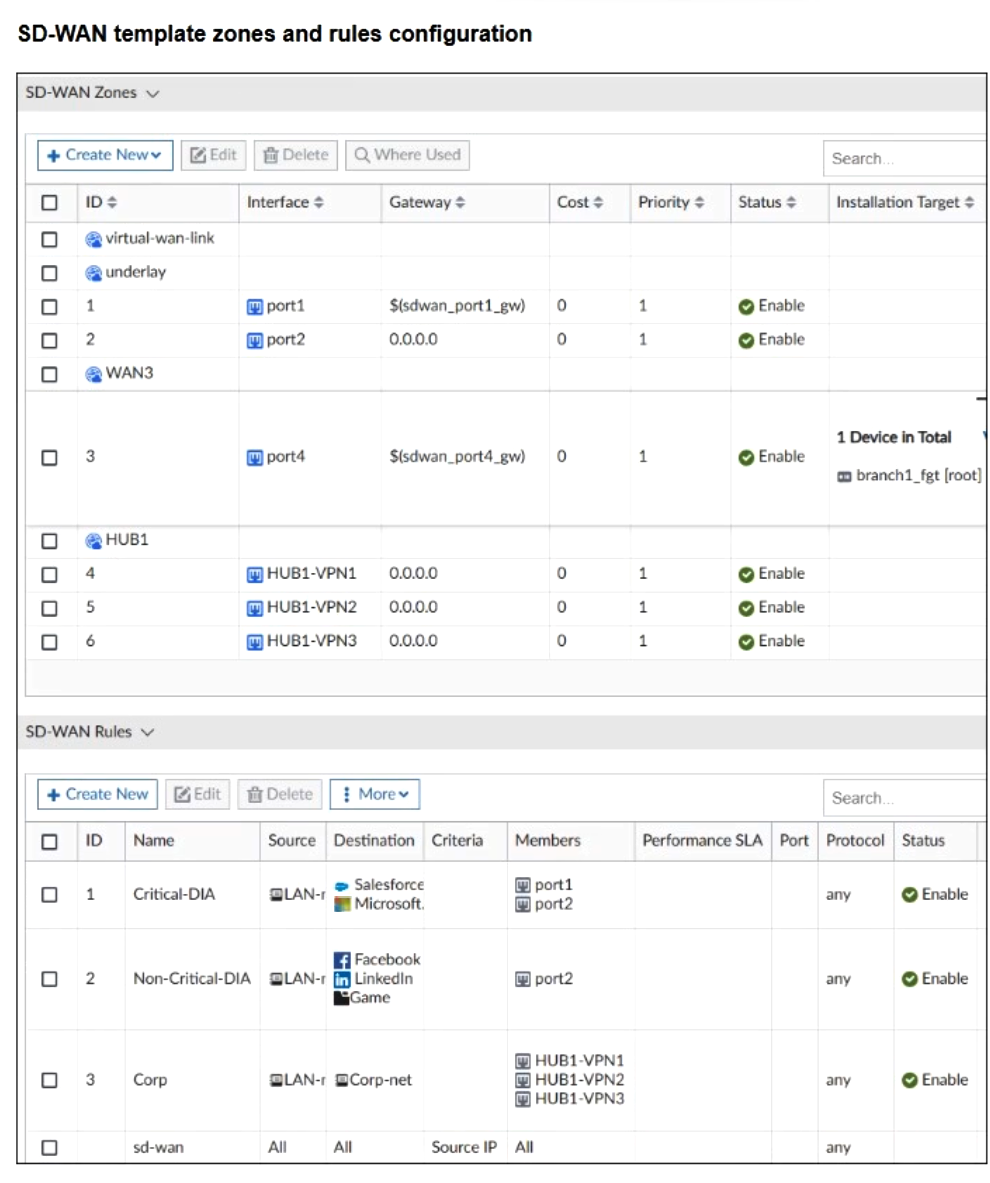The image size is (990, 1183).
Task: Click the HUB1-VPN2 interface icon in zones table
Action: (255, 608)
